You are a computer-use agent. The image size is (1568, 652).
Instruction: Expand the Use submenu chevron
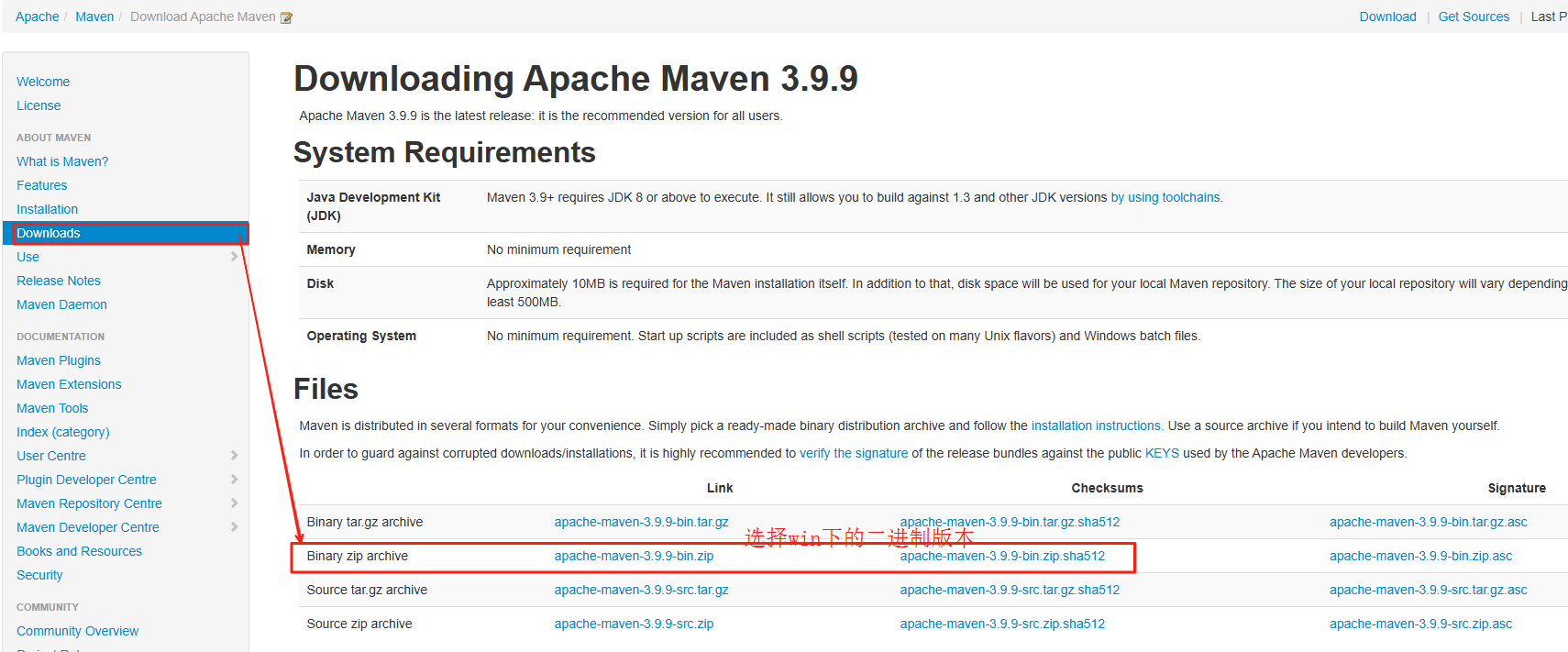click(235, 257)
